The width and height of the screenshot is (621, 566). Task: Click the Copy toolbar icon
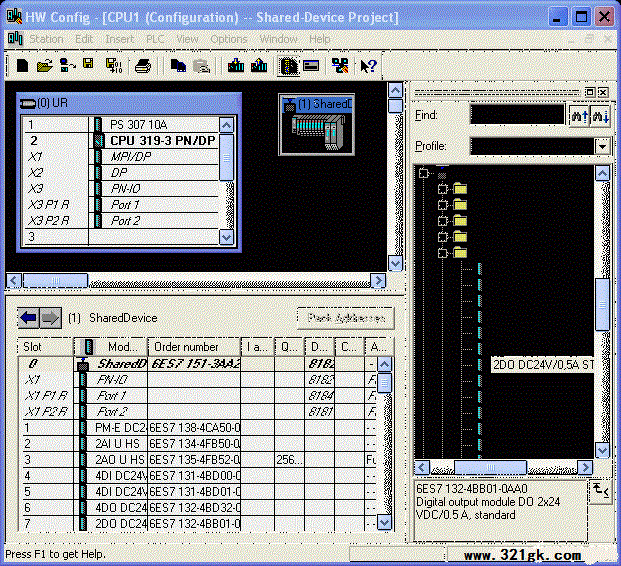coord(178,65)
